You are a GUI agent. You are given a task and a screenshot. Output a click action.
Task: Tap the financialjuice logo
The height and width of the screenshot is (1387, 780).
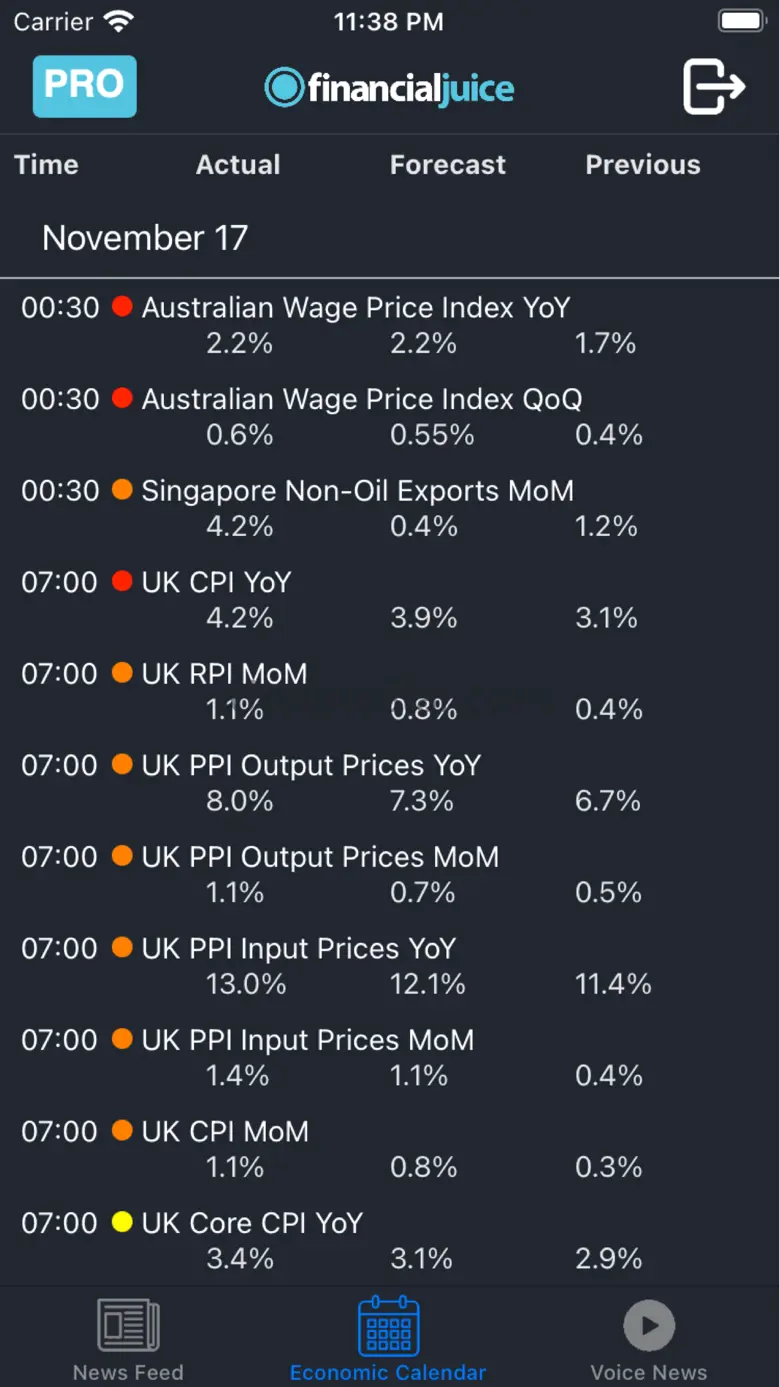(389, 88)
